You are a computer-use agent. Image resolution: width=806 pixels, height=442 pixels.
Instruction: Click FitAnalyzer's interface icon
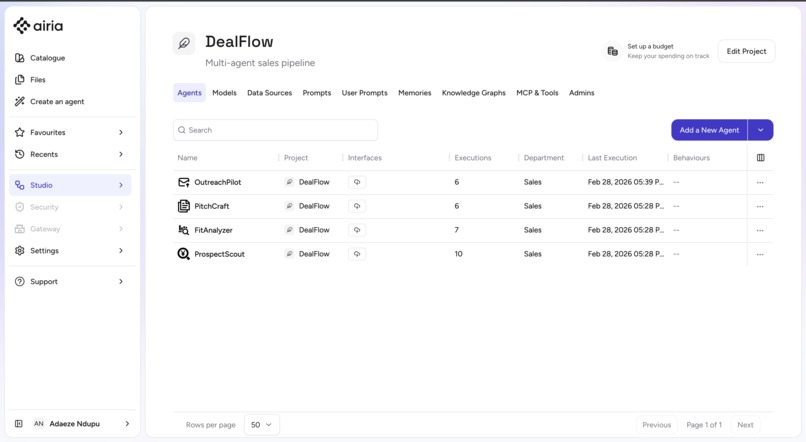click(x=357, y=230)
